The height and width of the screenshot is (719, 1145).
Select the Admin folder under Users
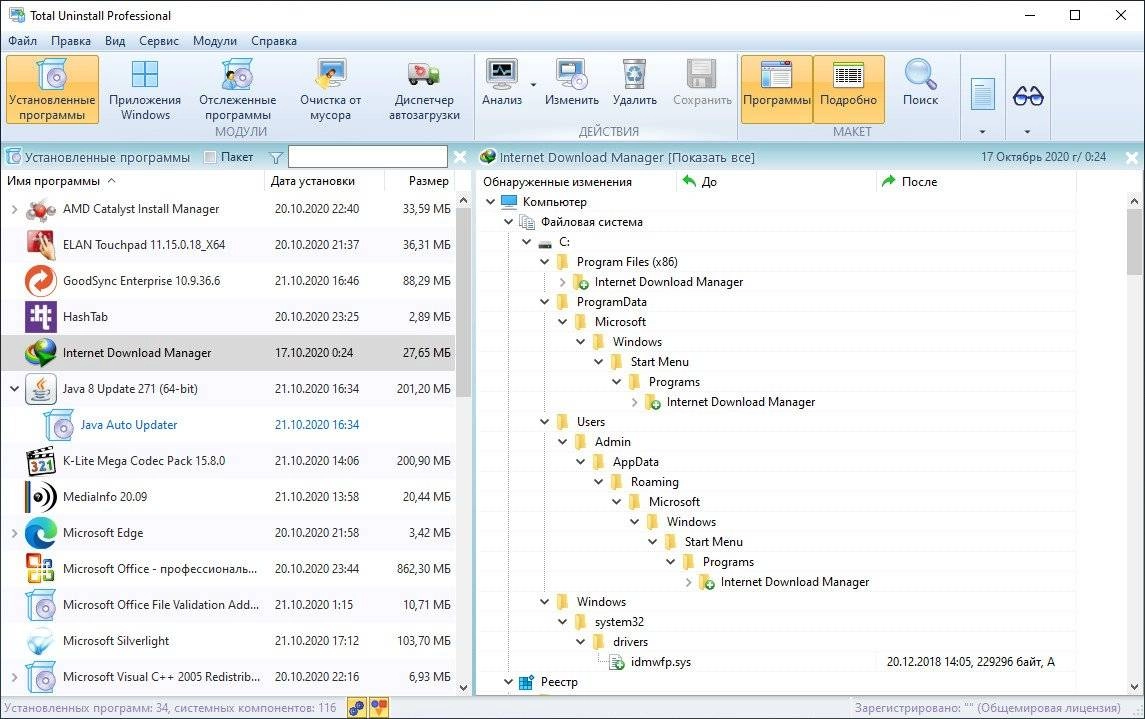tap(613, 442)
